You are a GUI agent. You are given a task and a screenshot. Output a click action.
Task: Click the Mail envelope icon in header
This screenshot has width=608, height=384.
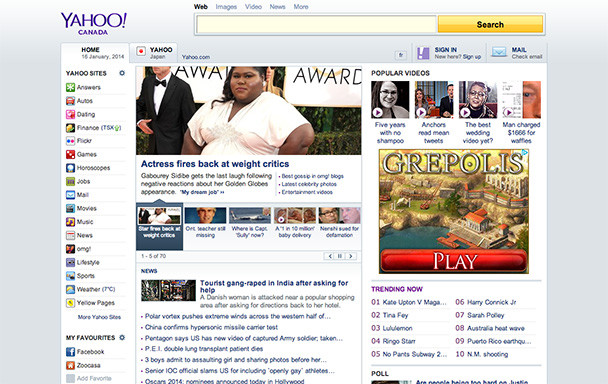click(499, 52)
